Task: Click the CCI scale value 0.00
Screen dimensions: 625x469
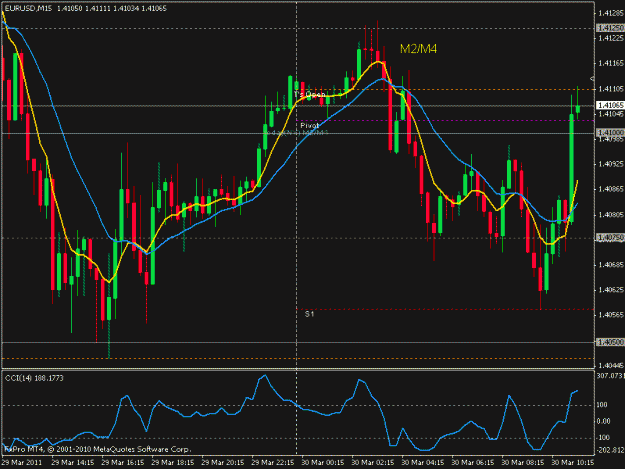Action: tap(603, 421)
